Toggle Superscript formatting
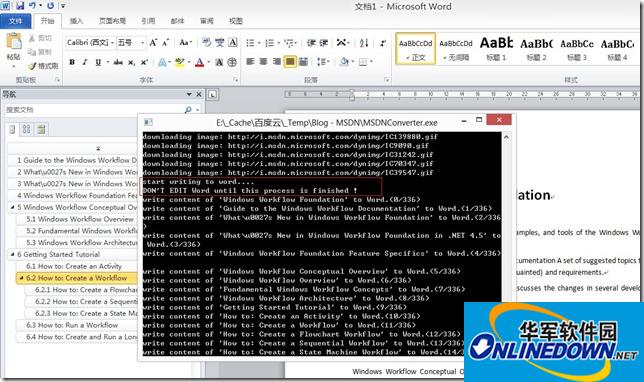The width and height of the screenshot is (644, 382). [144, 62]
